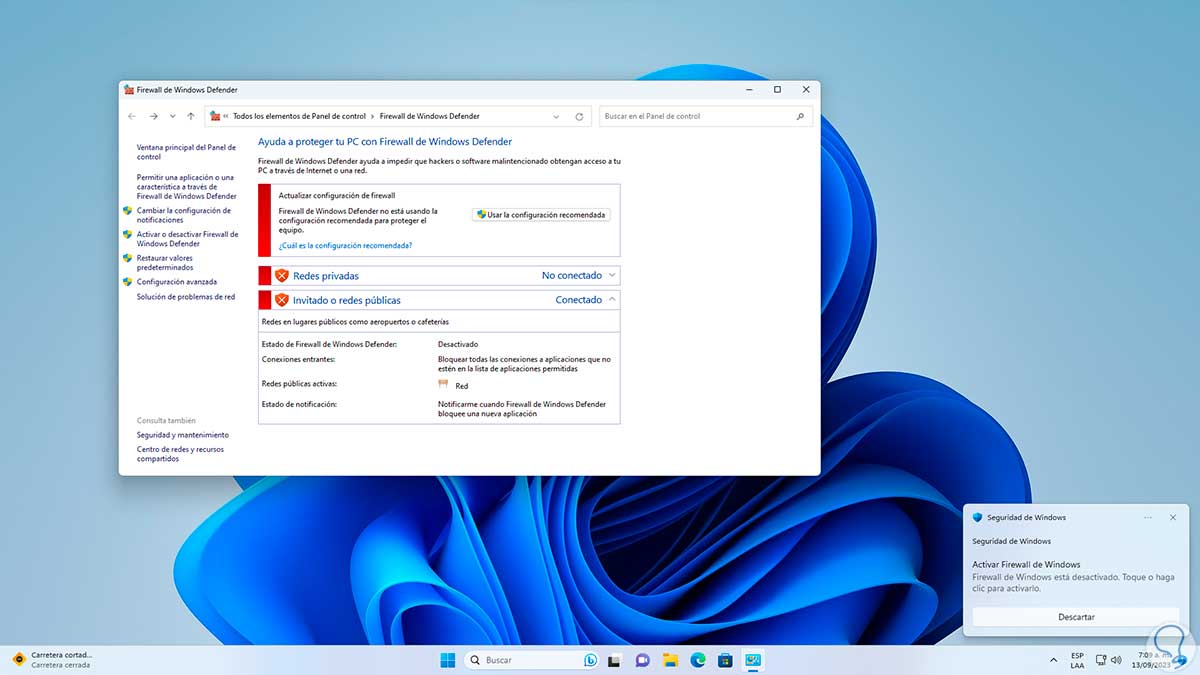This screenshot has height=675, width=1200.
Task: Click the red shield icon for Redes privadas
Action: point(282,275)
